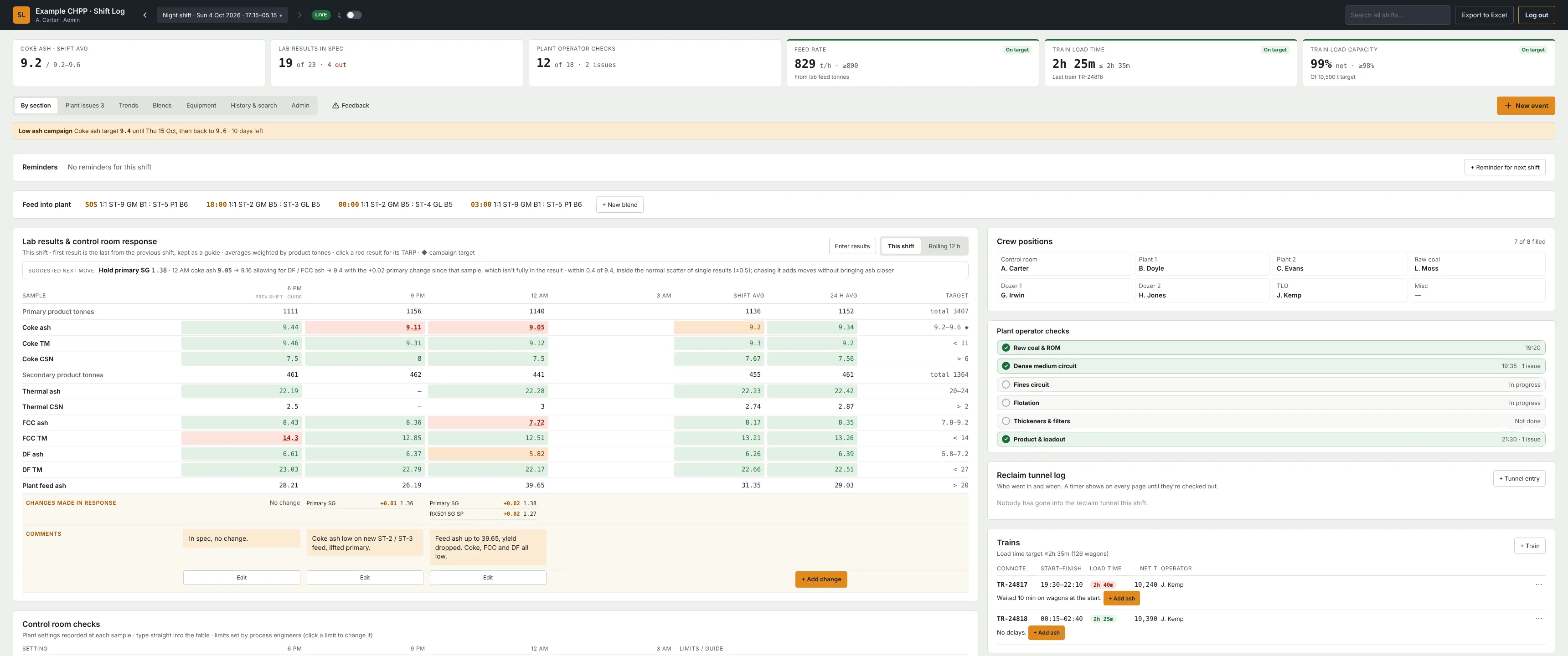The width and height of the screenshot is (1568, 656).
Task: Click the New event button
Action: 1526,106
